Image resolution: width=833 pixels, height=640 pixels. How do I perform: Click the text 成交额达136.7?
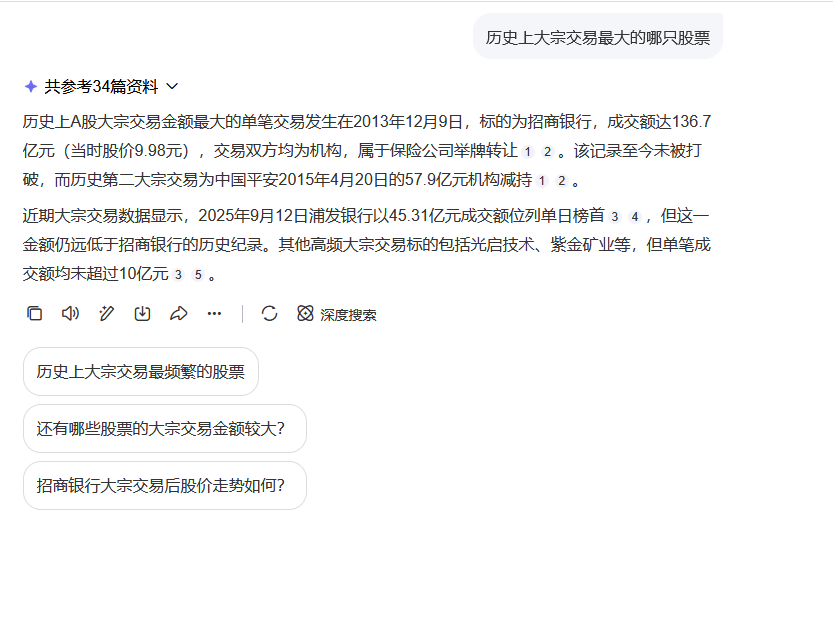pyautogui.click(x=659, y=122)
